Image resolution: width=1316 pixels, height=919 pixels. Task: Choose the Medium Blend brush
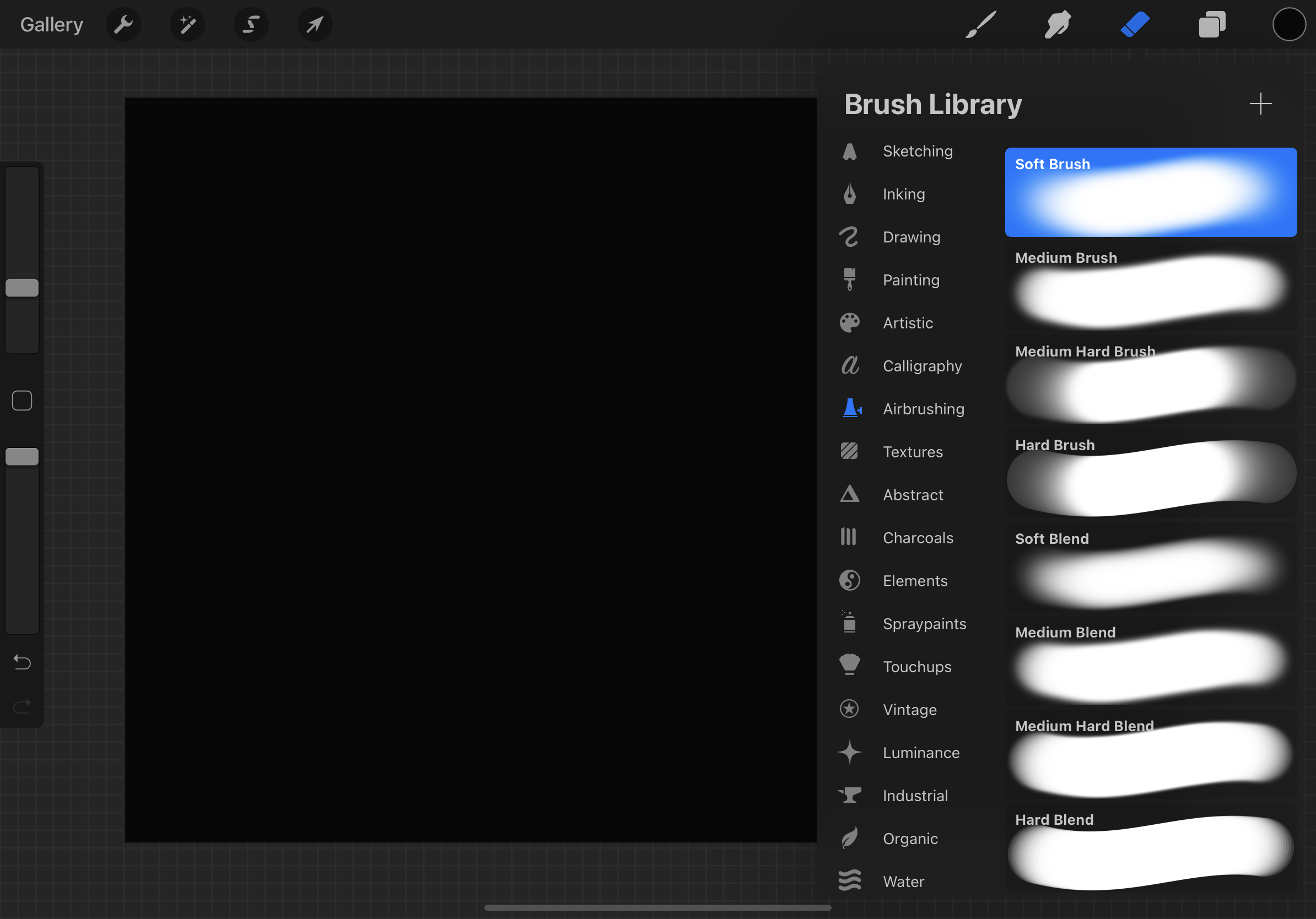pyautogui.click(x=1151, y=661)
